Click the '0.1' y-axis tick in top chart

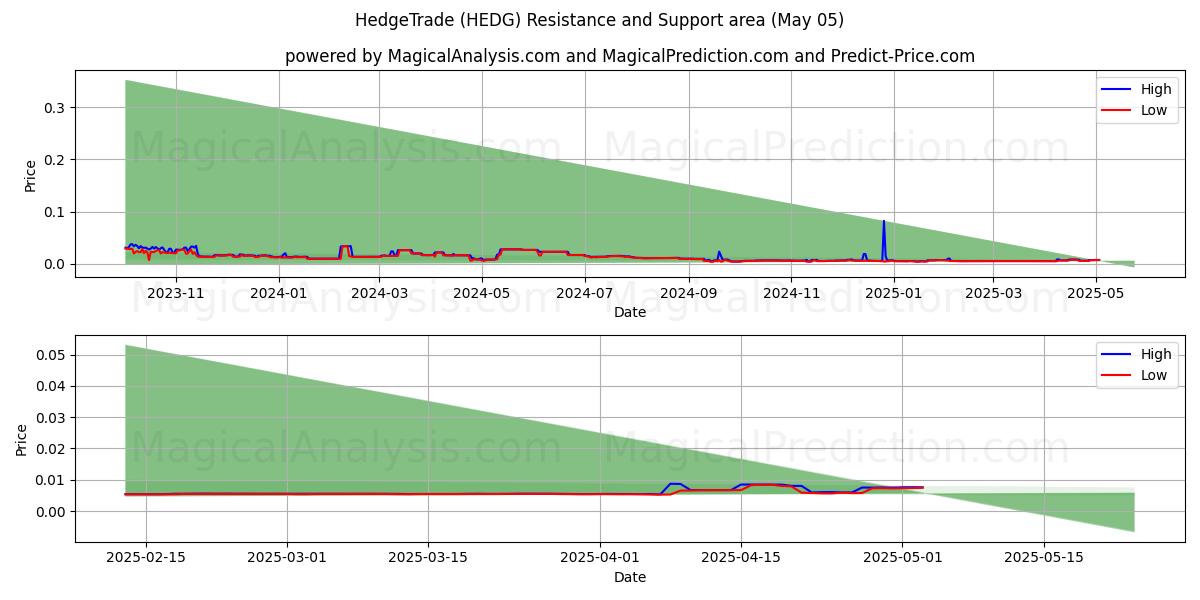click(x=56, y=212)
